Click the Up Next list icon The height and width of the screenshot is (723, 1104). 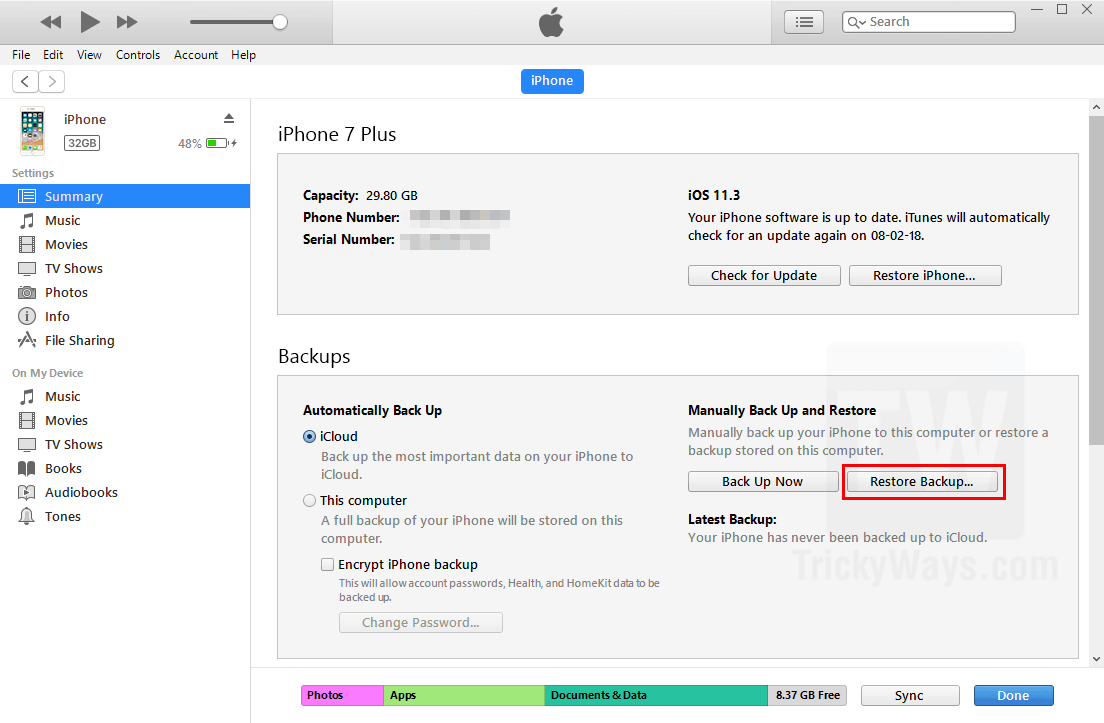tap(804, 21)
